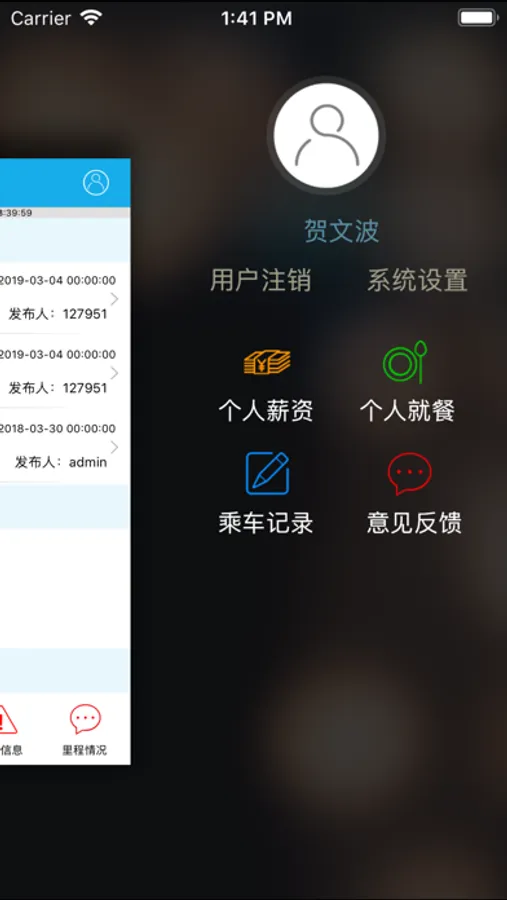Tap the 1:41 PM clock
Image resolution: width=507 pixels, height=900 pixels.
[256, 18]
